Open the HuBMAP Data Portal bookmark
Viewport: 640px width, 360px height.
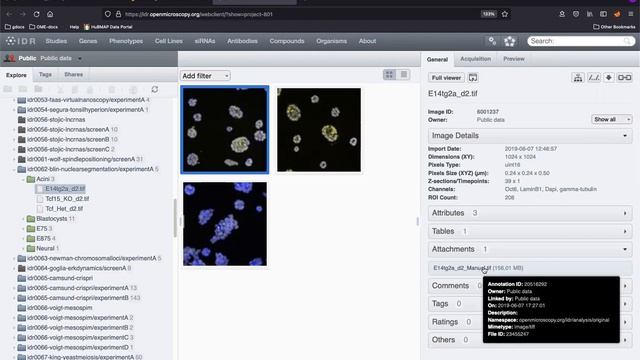tap(108, 27)
